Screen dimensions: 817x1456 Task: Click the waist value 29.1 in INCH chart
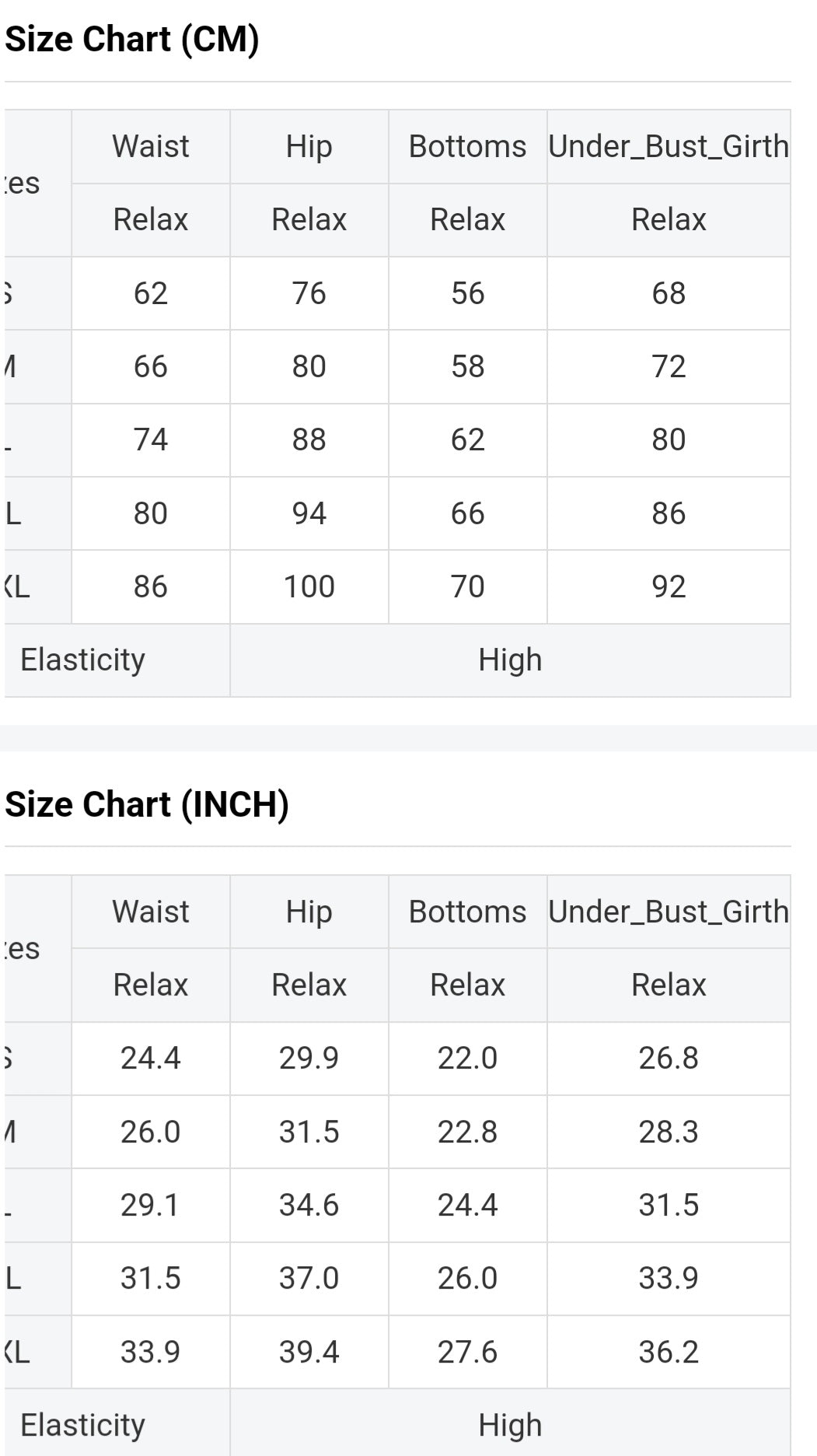[x=151, y=1205]
